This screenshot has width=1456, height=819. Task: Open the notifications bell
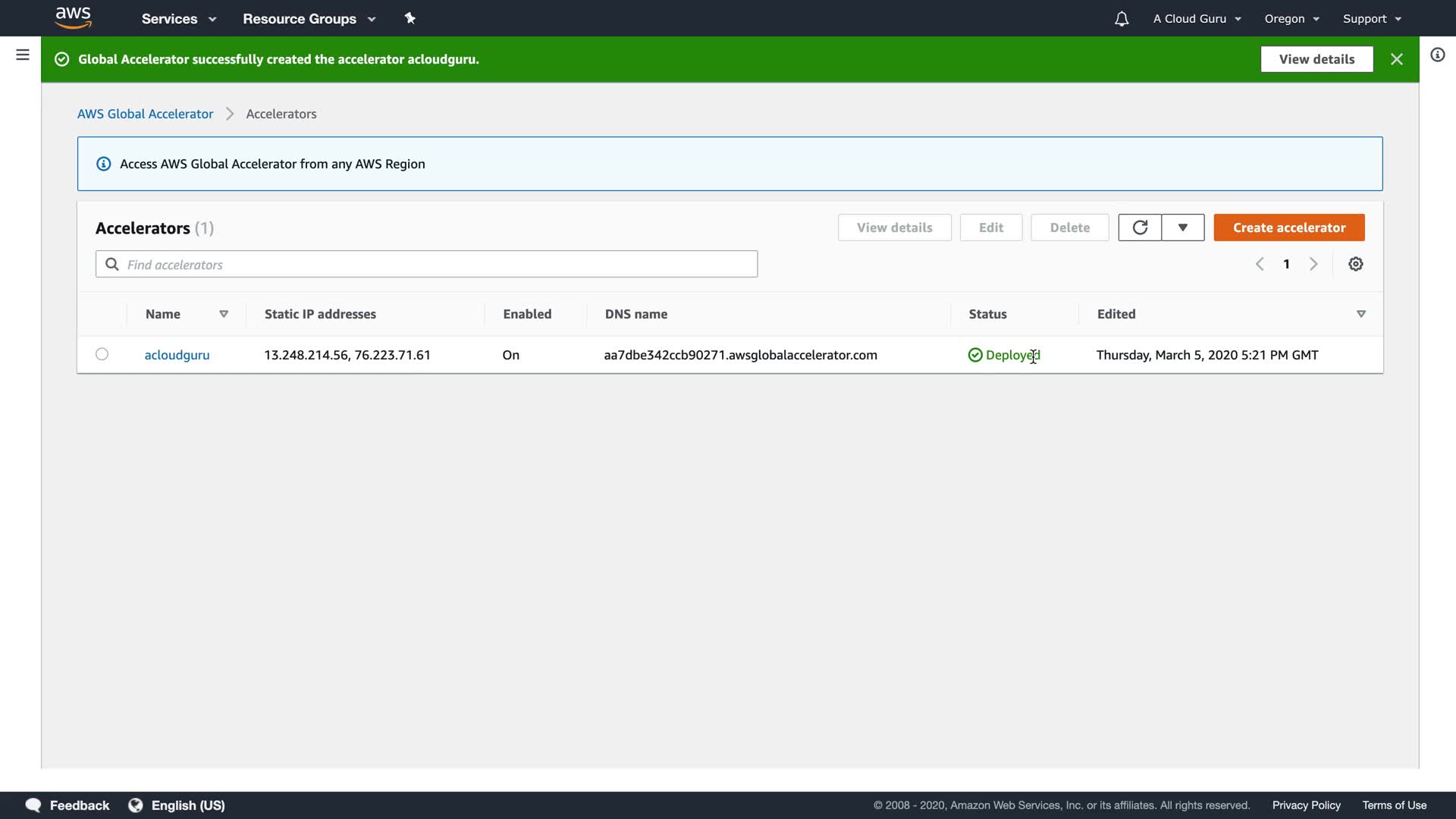point(1122,19)
